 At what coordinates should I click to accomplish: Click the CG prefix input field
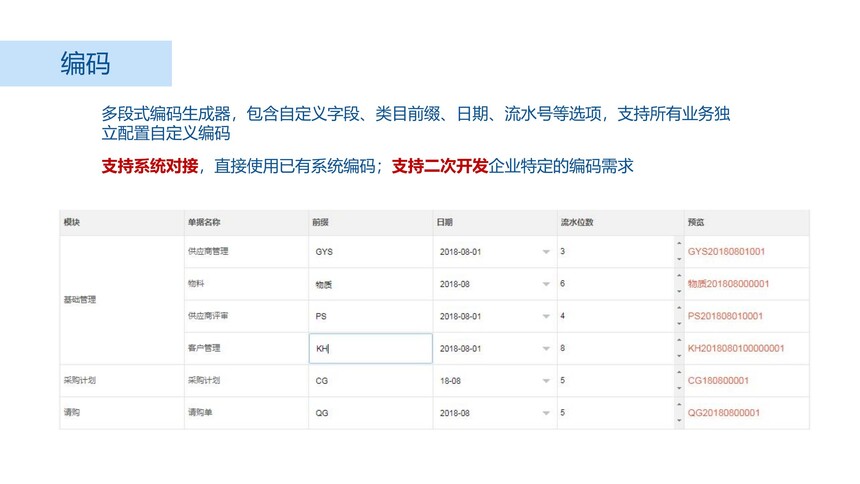pos(371,381)
